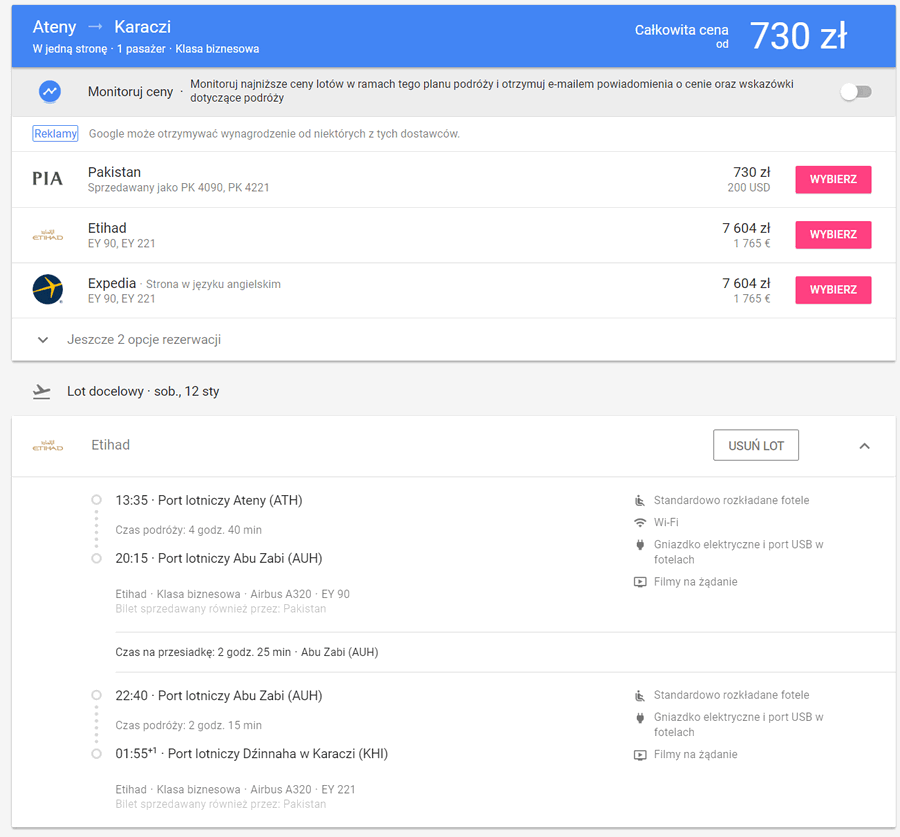Click the blue price tracking trend icon
The height and width of the screenshot is (837, 900).
[50, 91]
